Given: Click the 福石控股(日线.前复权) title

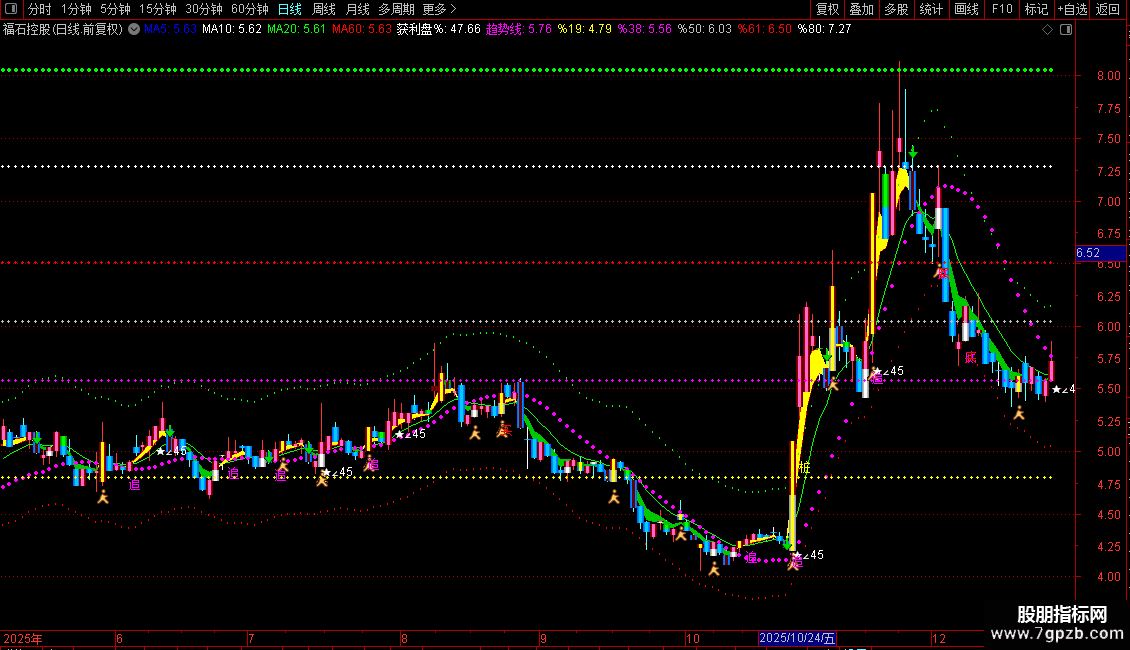Looking at the screenshot, I should (63, 29).
